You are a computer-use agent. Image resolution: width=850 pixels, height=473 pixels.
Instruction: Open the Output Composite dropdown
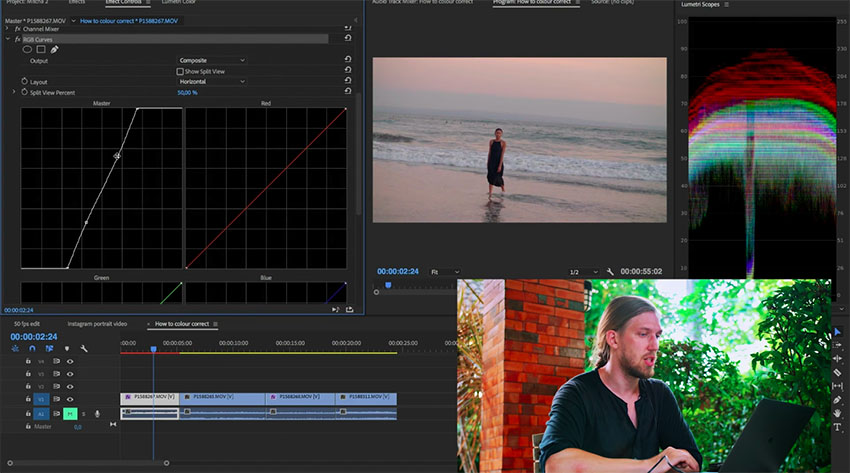coord(212,60)
